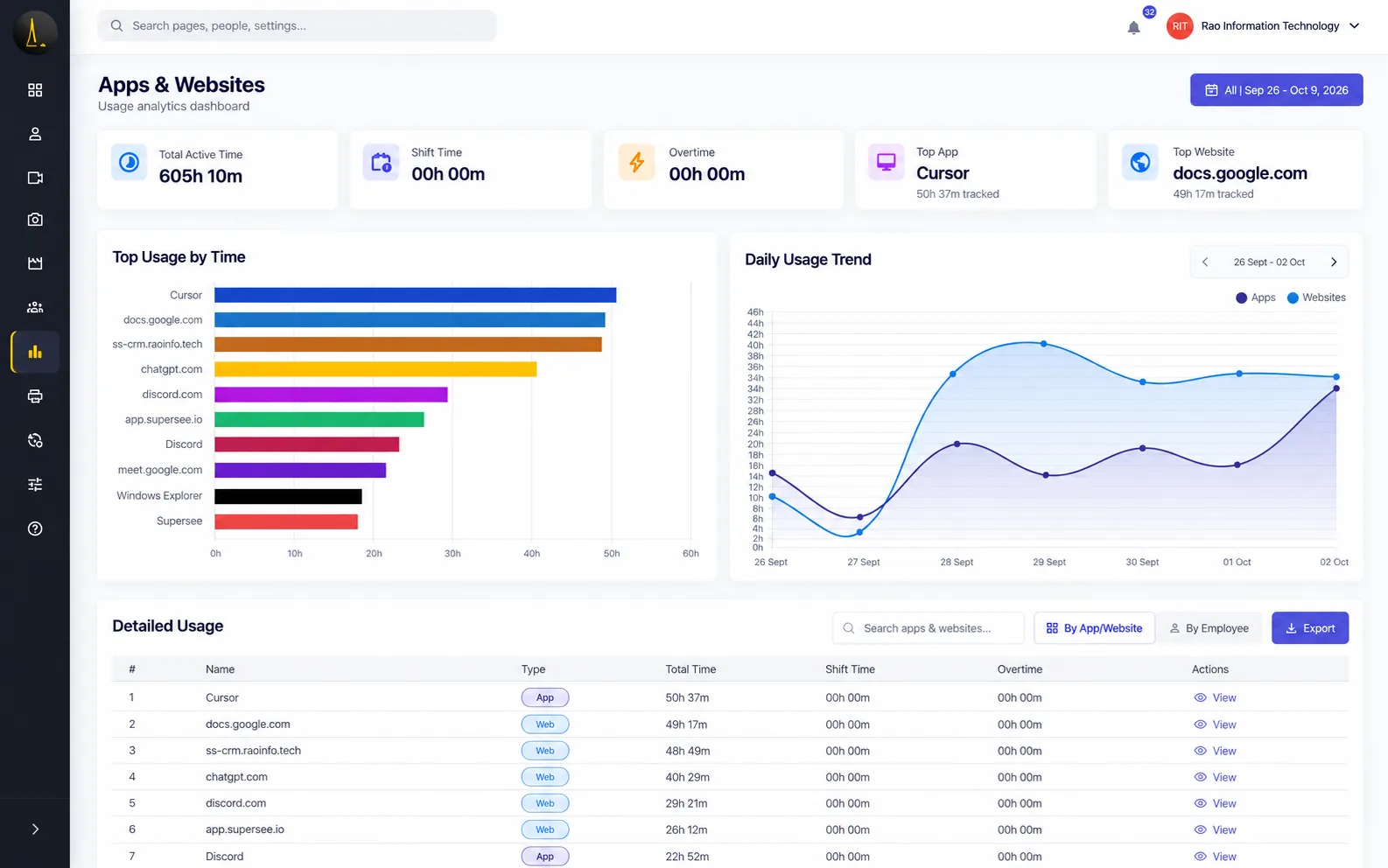Screen dimensions: 1388x868
Task: Open the printer reports icon in sidebar
Action: point(35,396)
